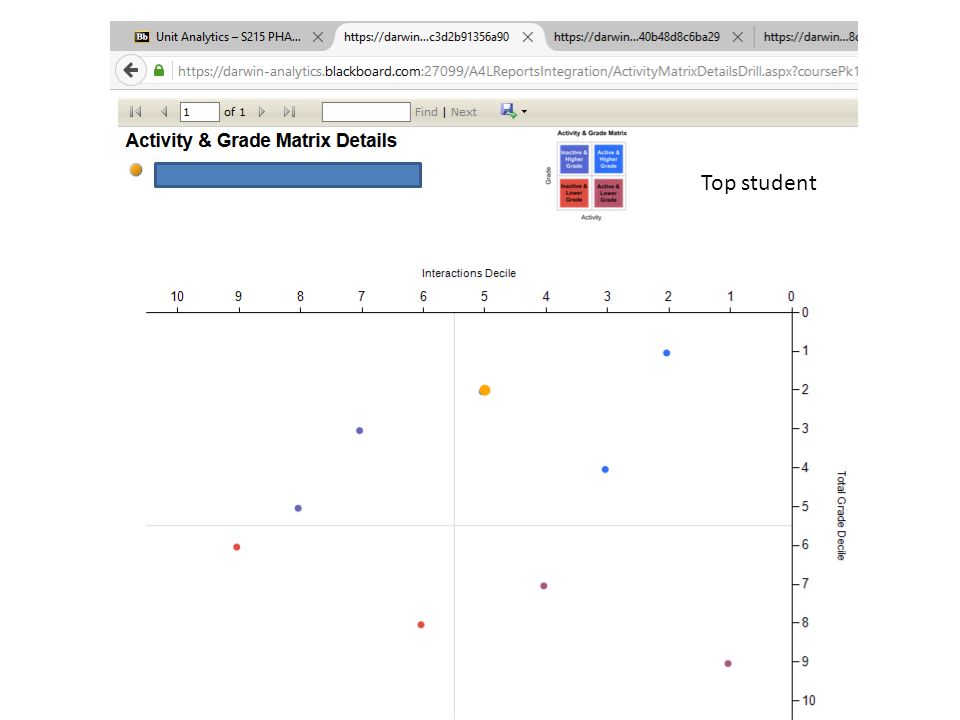
Task: Switch to the rightmost darwin tab
Action: click(x=810, y=37)
